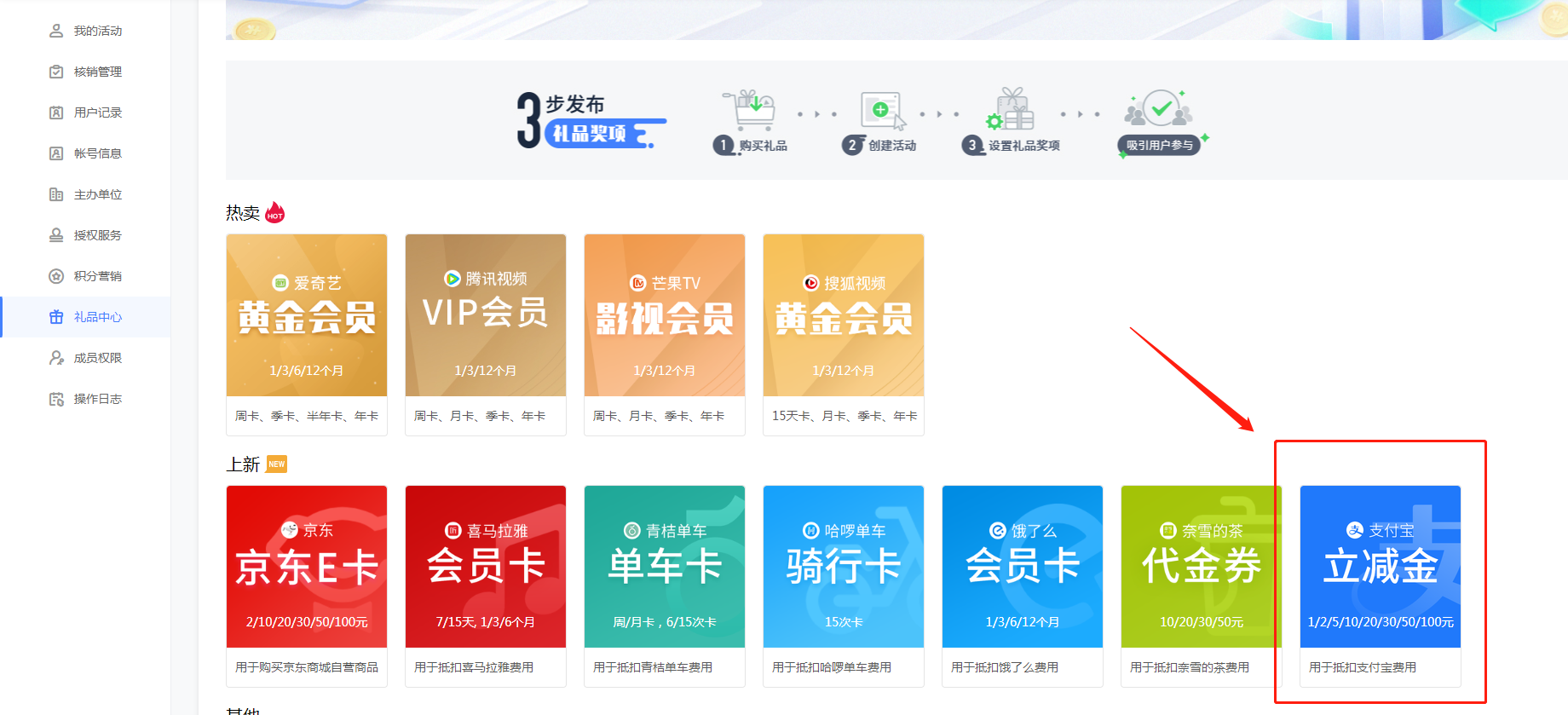Click the 帐号信息 sidebar icon

56,153
